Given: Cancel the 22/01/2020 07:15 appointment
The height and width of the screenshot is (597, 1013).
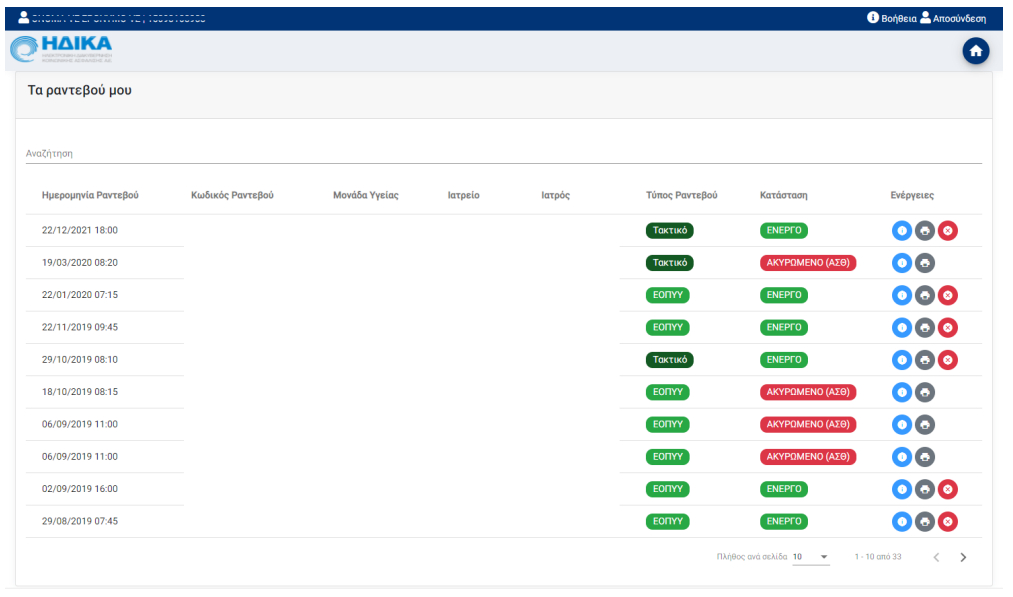Looking at the screenshot, I should click(x=948, y=296).
